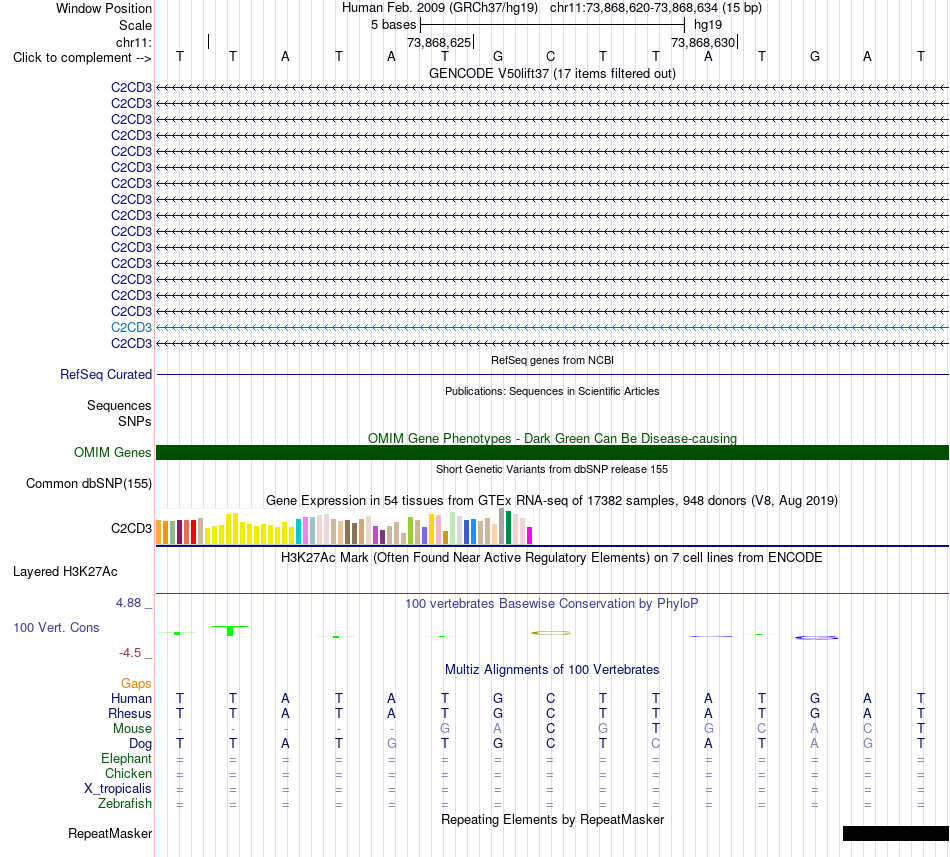
Task: Click the GTEx C2CD3 expression bar chart
Action: pos(344,526)
